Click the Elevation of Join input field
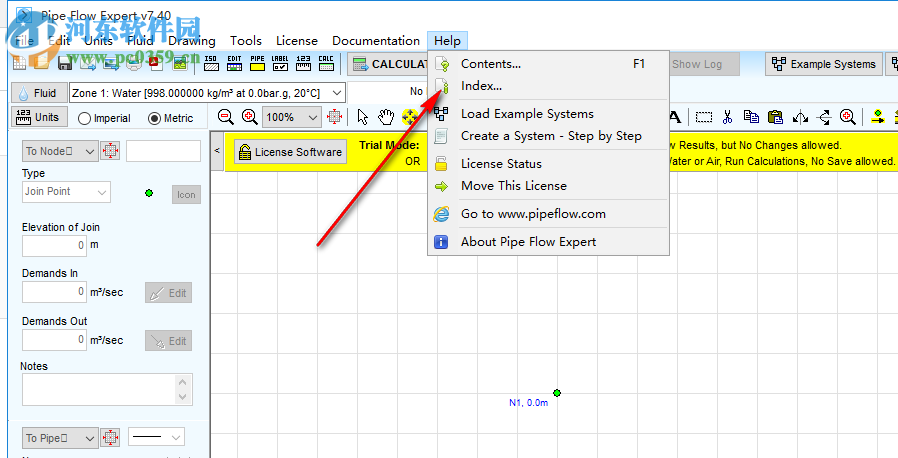The width and height of the screenshot is (898, 458). click(54, 245)
